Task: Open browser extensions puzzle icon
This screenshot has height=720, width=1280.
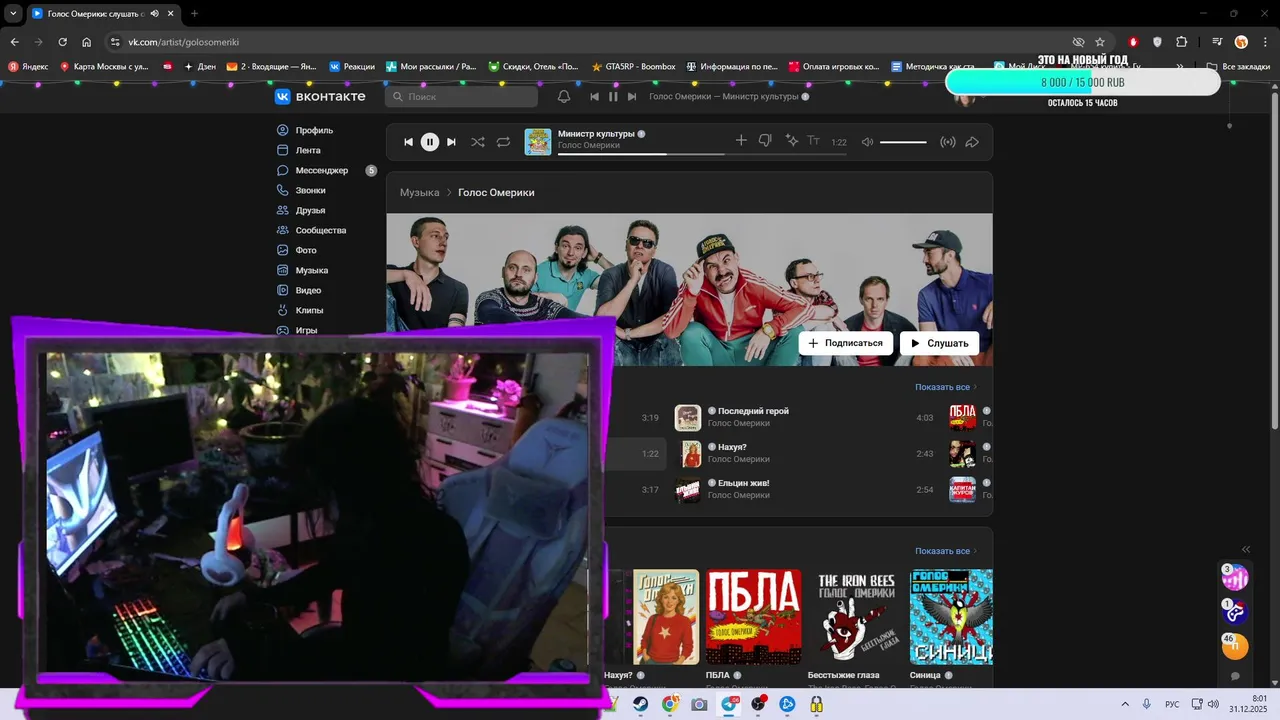Action: (1182, 42)
